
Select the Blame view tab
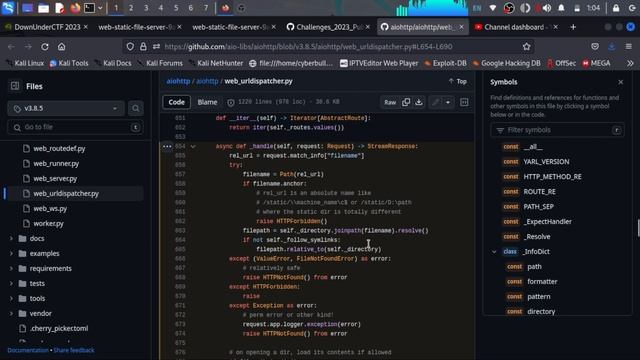[x=207, y=102]
